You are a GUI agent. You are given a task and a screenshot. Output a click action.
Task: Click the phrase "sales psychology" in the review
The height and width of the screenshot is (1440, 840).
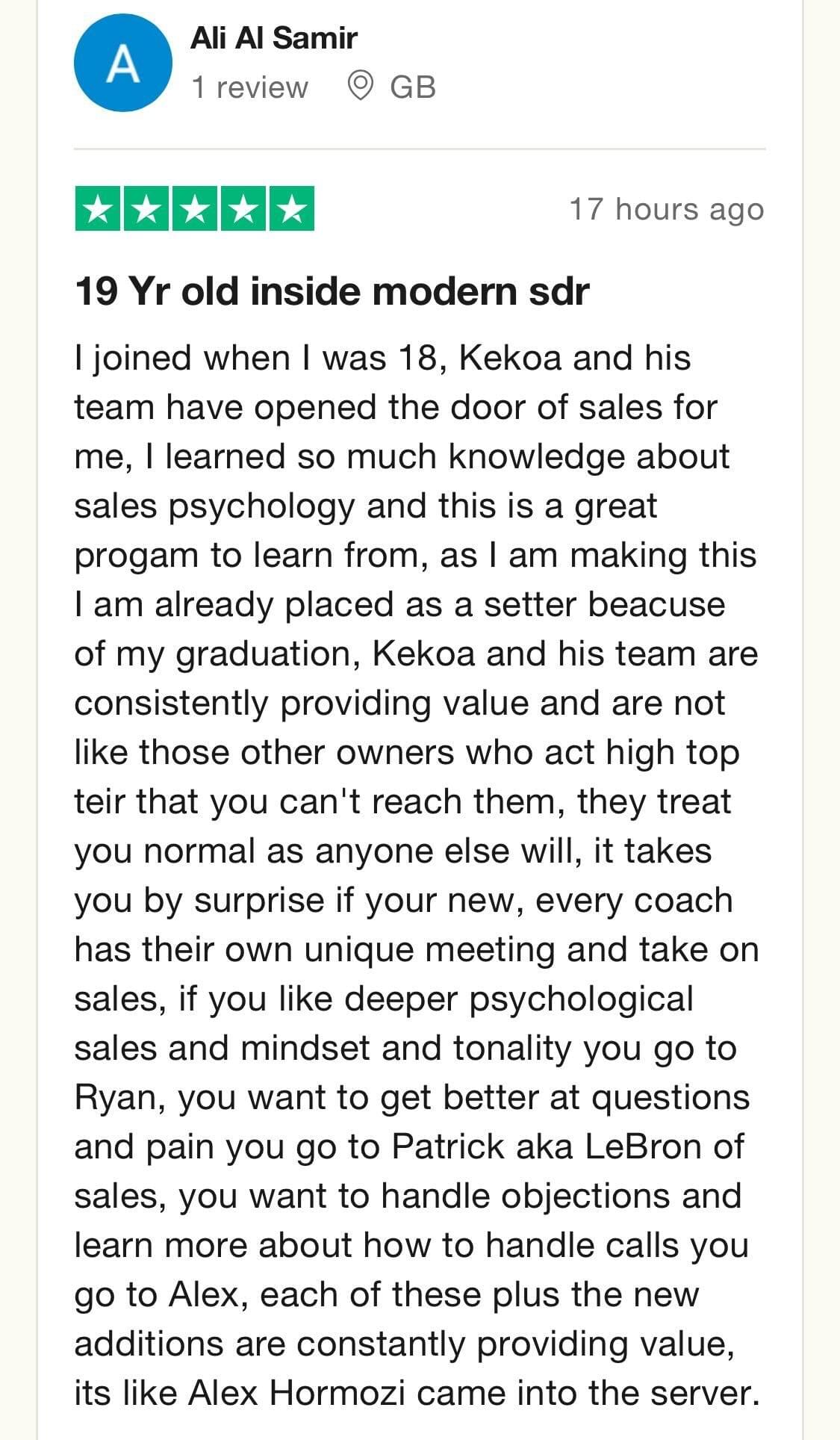214,506
